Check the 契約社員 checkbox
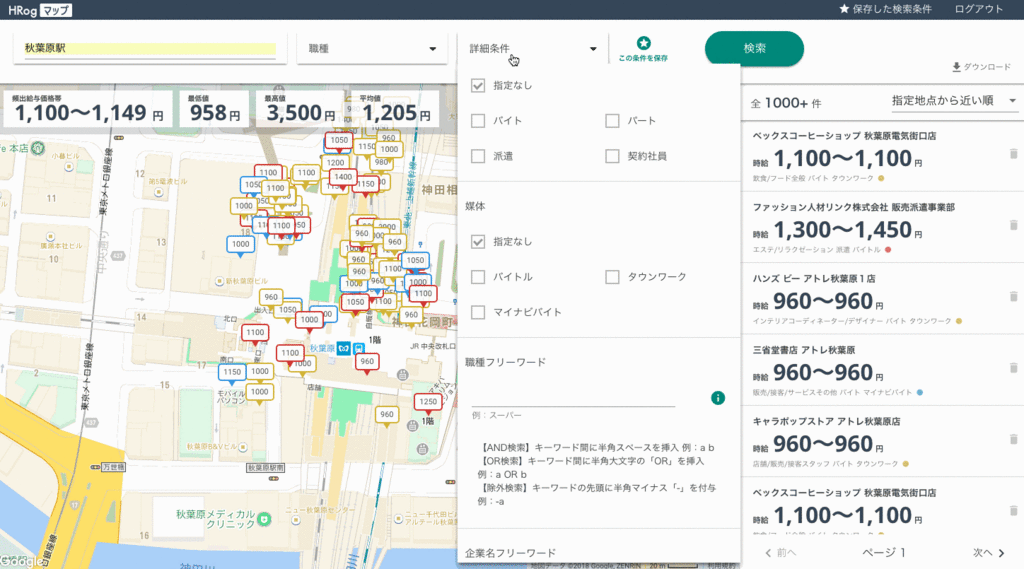The height and width of the screenshot is (569, 1024). (612, 156)
